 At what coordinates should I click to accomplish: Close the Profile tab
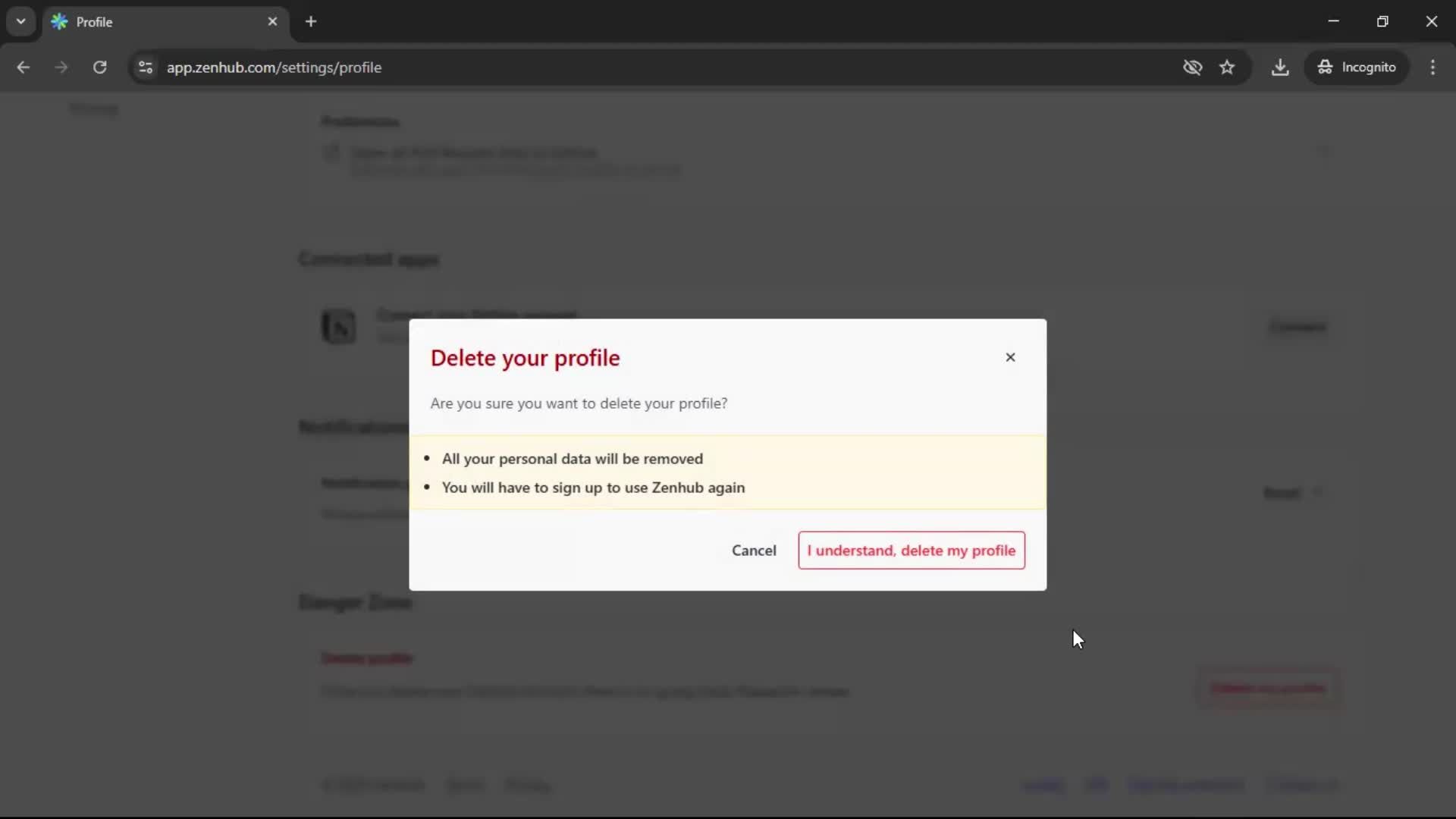[272, 21]
